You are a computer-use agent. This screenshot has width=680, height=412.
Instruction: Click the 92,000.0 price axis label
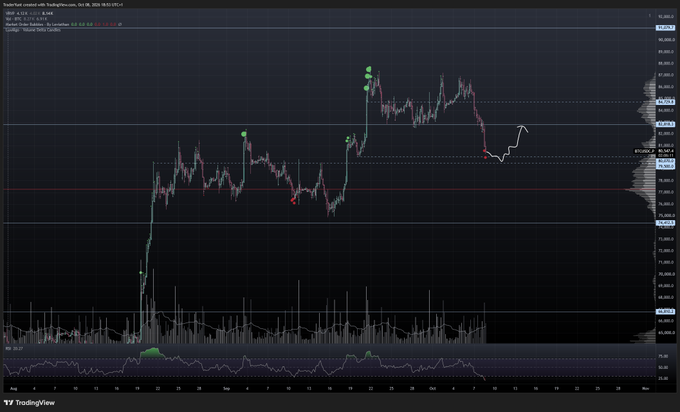(x=666, y=16)
